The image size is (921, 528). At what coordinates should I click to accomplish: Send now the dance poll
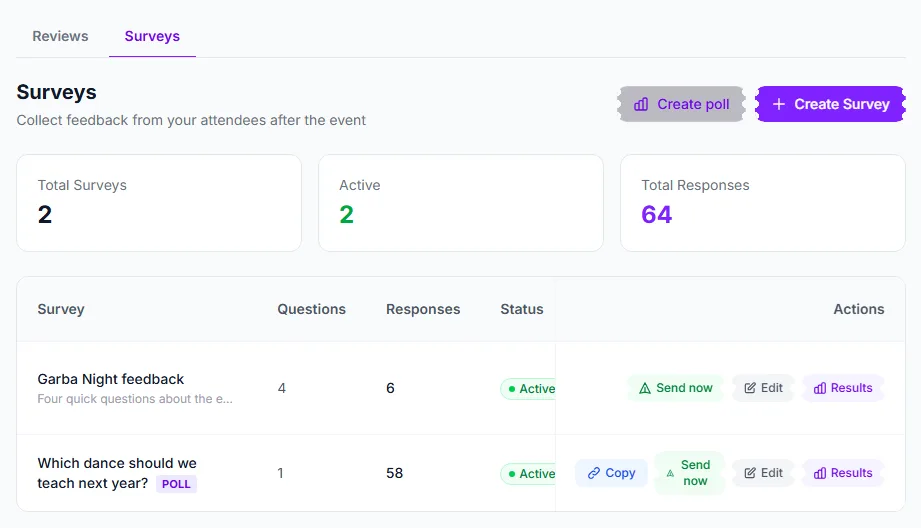point(690,473)
